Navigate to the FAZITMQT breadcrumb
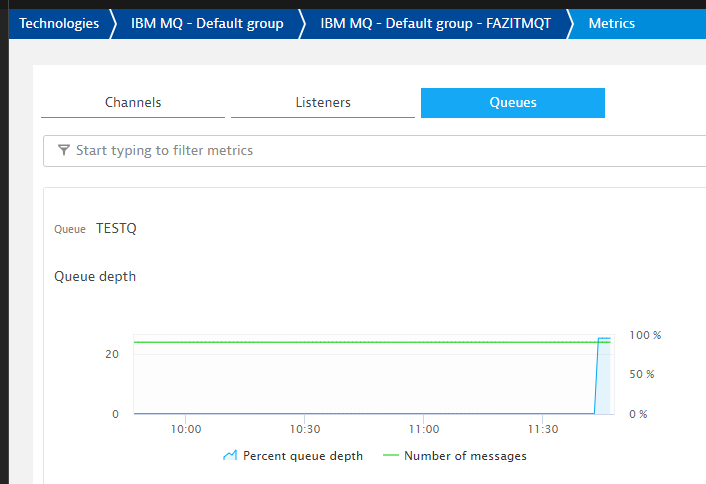This screenshot has height=484, width=706. point(435,23)
